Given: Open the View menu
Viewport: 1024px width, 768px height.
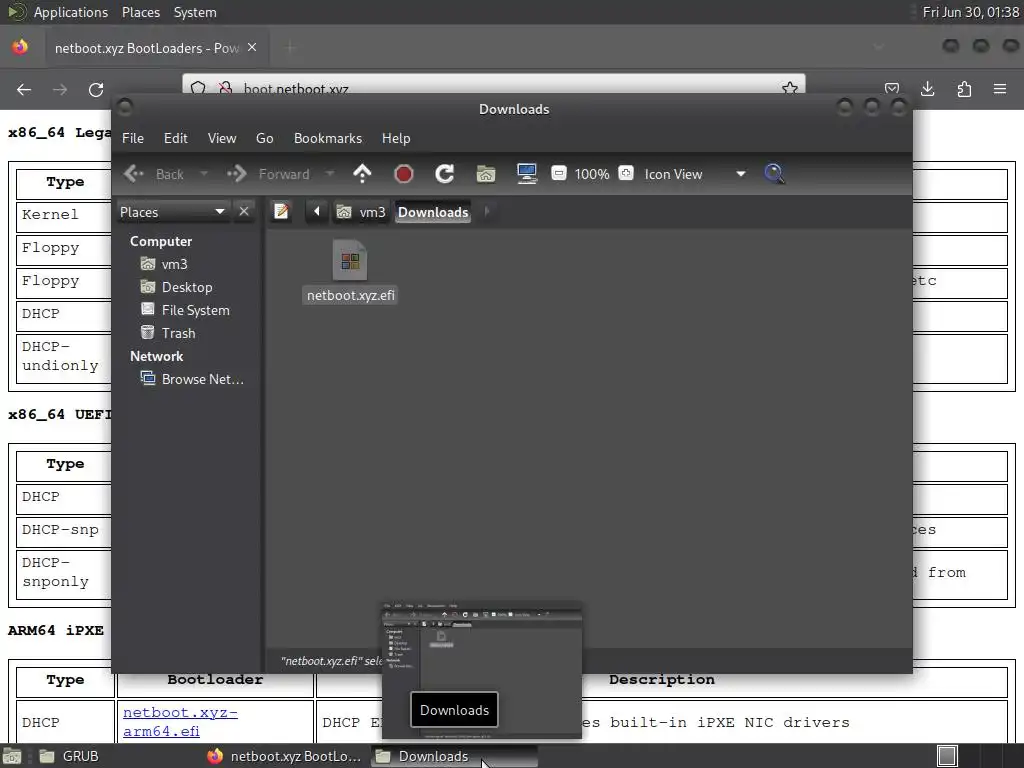Looking at the screenshot, I should click(222, 138).
